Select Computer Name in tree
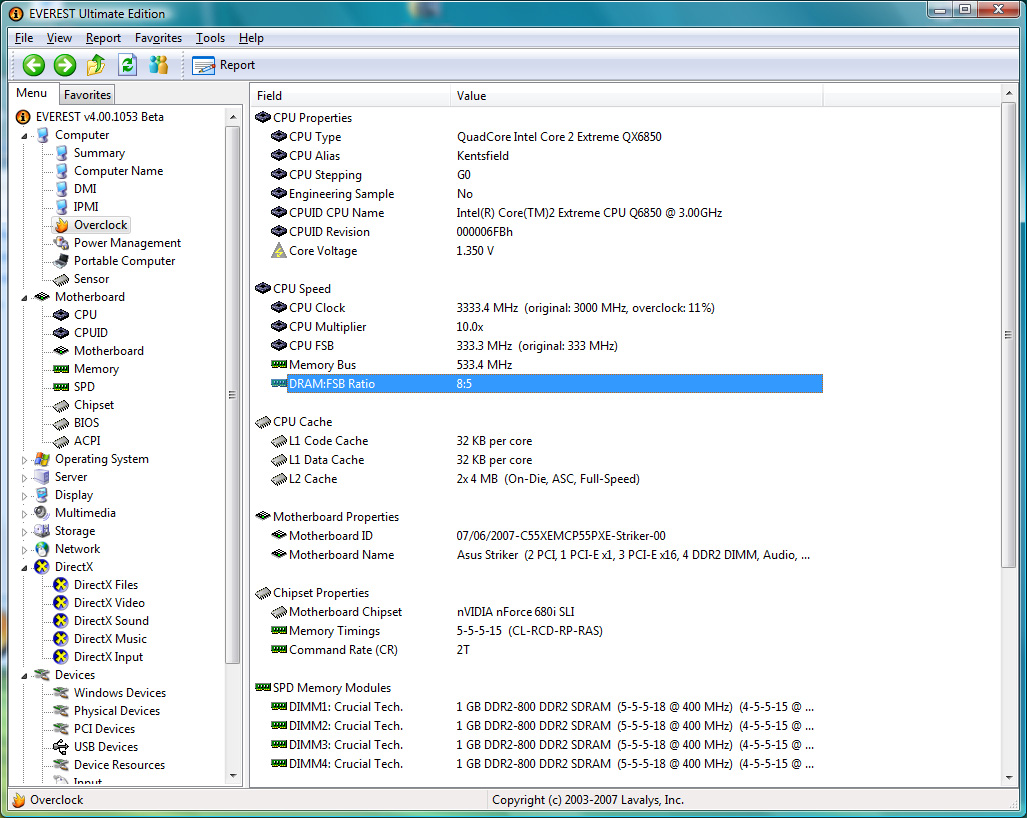This screenshot has height=818, width=1027. click(118, 171)
